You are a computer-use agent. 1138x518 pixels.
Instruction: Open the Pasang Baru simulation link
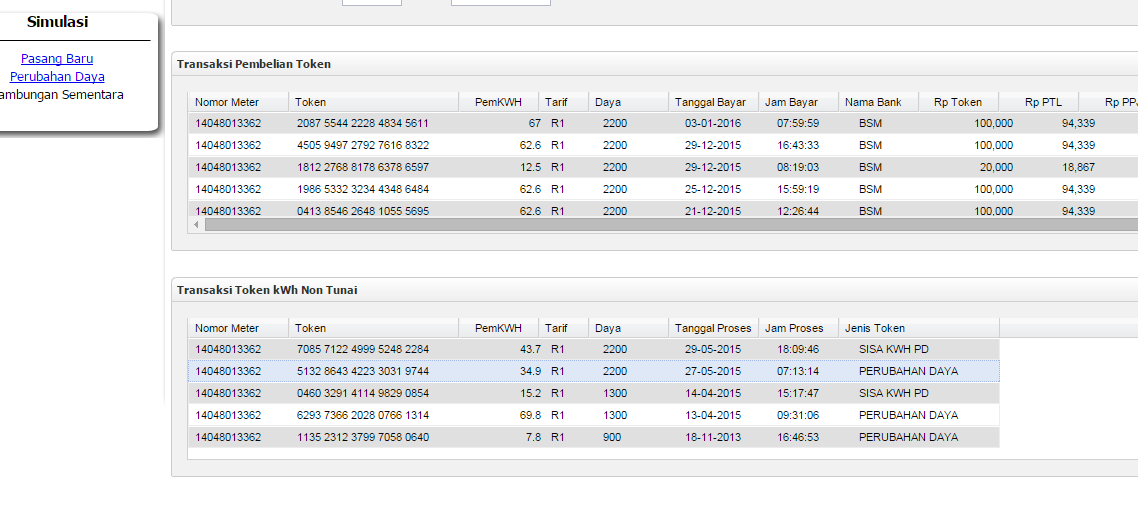point(57,59)
